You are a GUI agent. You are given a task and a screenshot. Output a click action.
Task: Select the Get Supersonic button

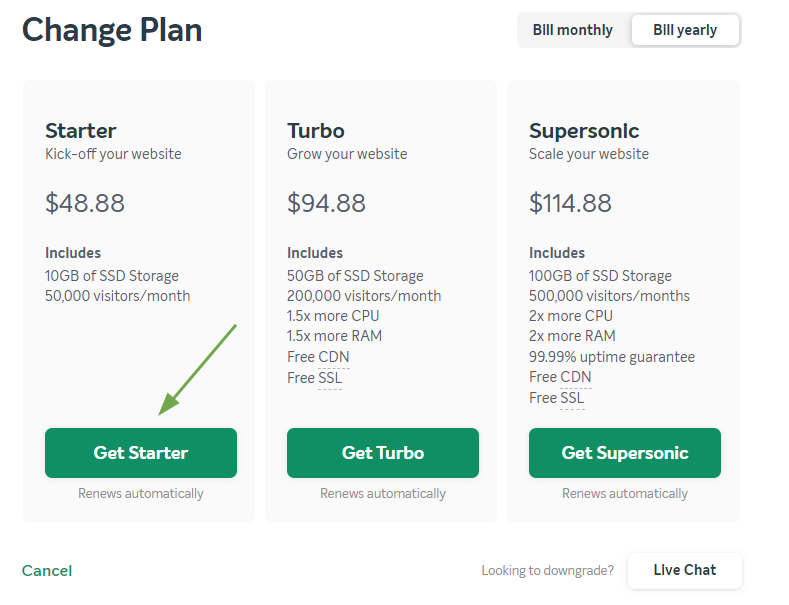625,453
